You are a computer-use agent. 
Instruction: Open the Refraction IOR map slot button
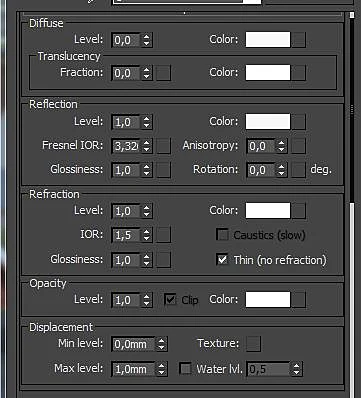(x=163, y=235)
